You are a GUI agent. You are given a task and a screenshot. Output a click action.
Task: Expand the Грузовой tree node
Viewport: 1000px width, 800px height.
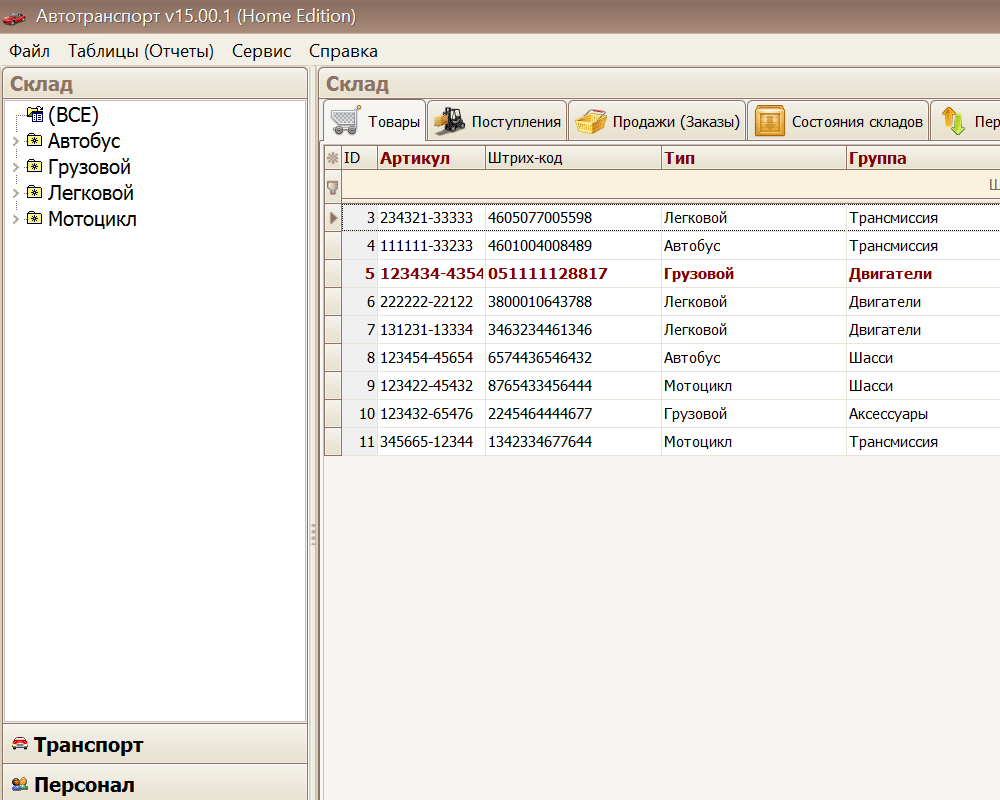(x=16, y=167)
